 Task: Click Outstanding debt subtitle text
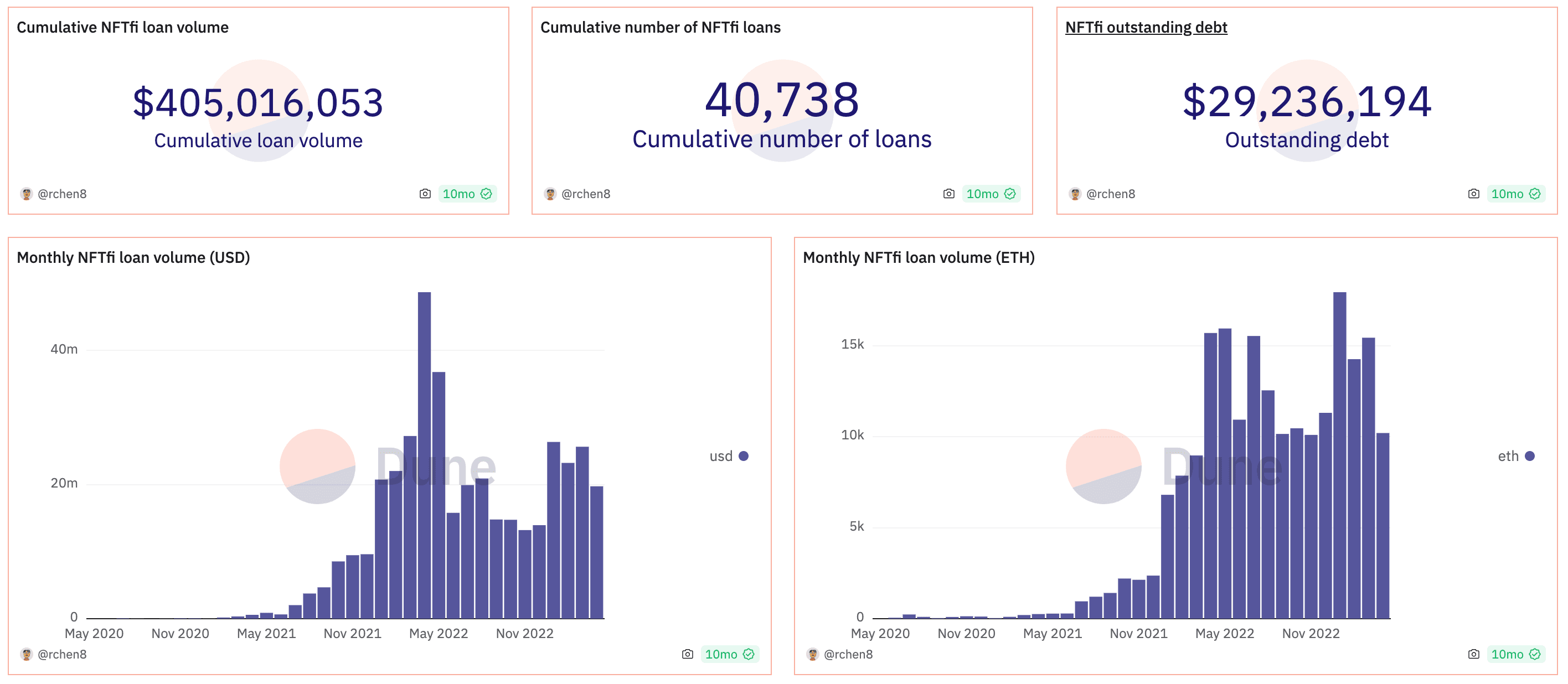coord(1306,140)
